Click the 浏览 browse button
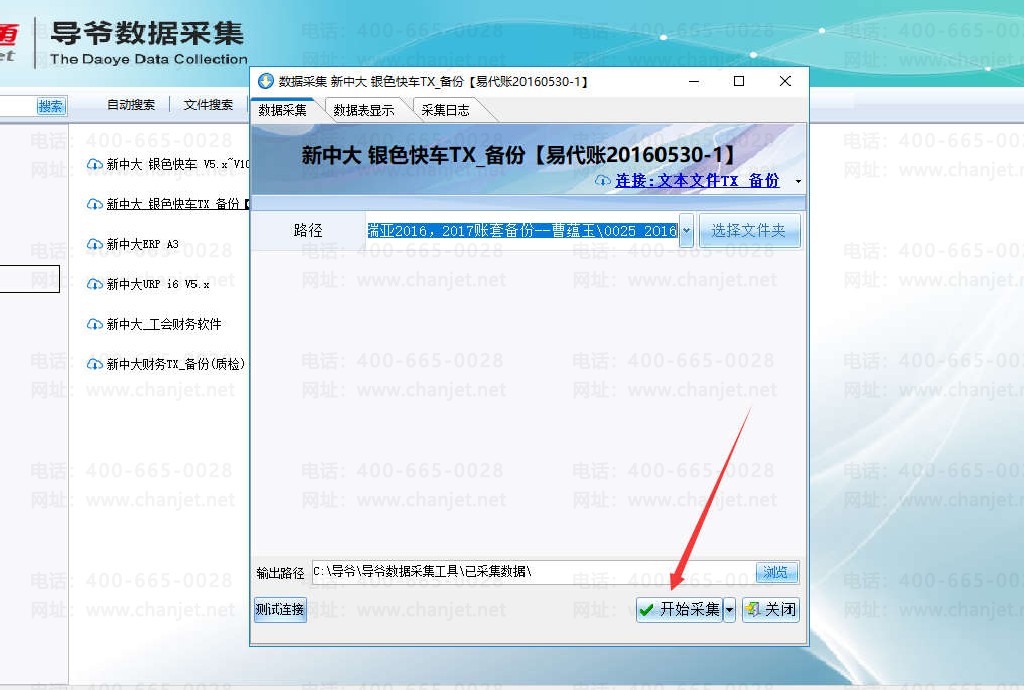The height and width of the screenshot is (690, 1024). point(776,572)
